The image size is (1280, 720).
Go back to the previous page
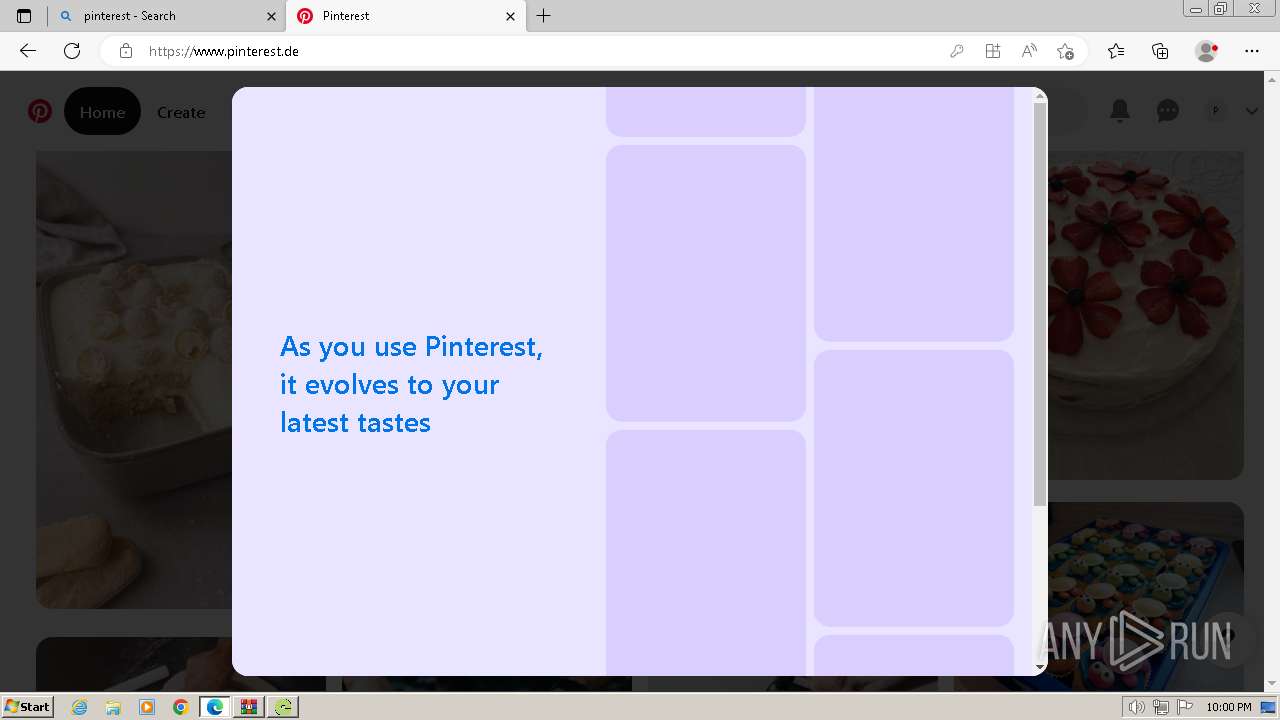coord(28,51)
